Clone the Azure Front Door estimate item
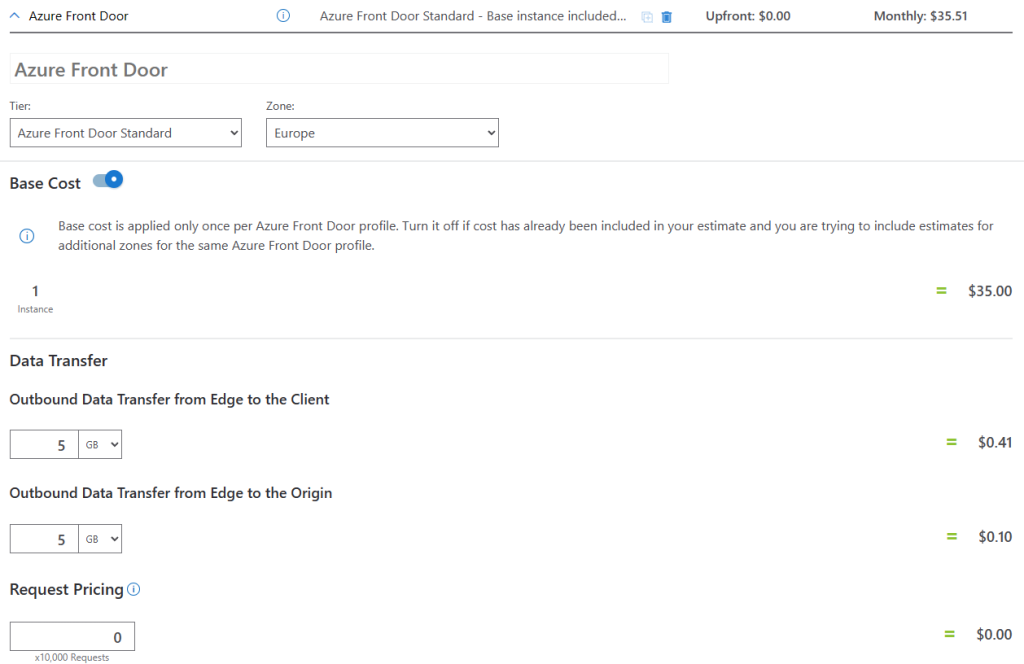The image size is (1024, 664). [647, 17]
